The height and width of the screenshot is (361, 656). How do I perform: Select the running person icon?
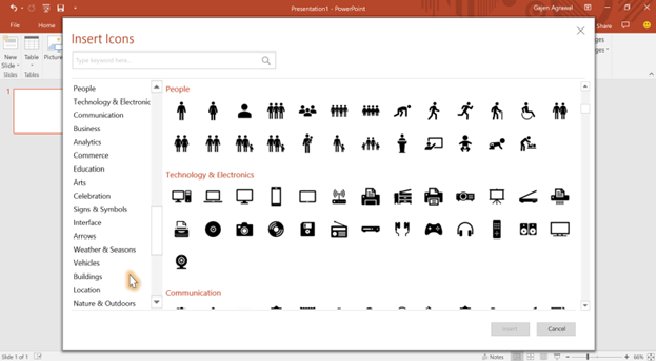(465, 111)
